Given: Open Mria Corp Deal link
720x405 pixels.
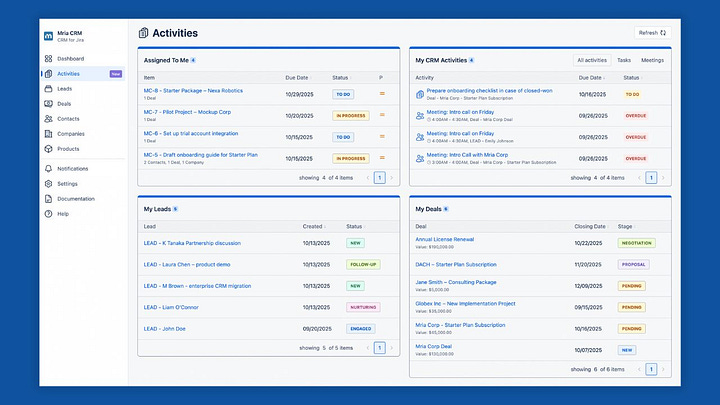Looking at the screenshot, I should tap(433, 346).
